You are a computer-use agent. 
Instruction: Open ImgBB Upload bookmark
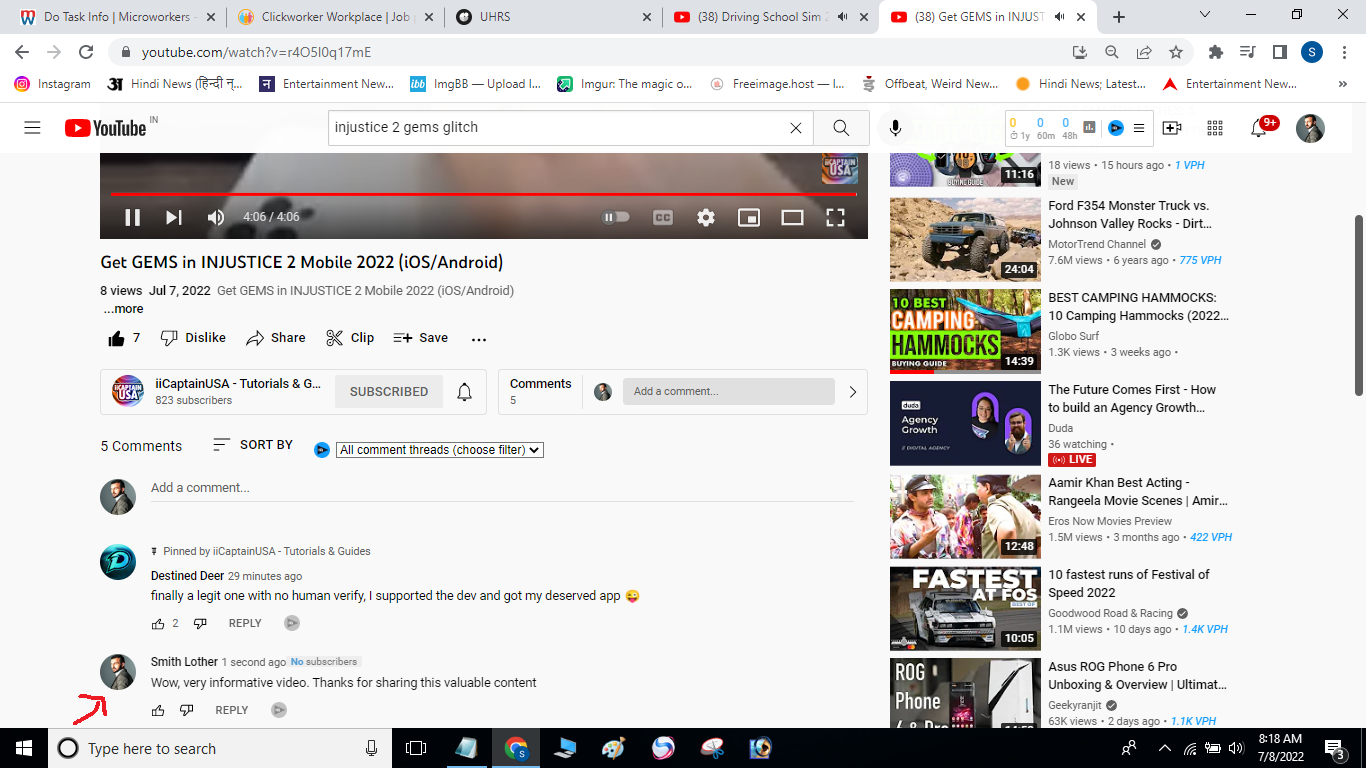tap(475, 84)
